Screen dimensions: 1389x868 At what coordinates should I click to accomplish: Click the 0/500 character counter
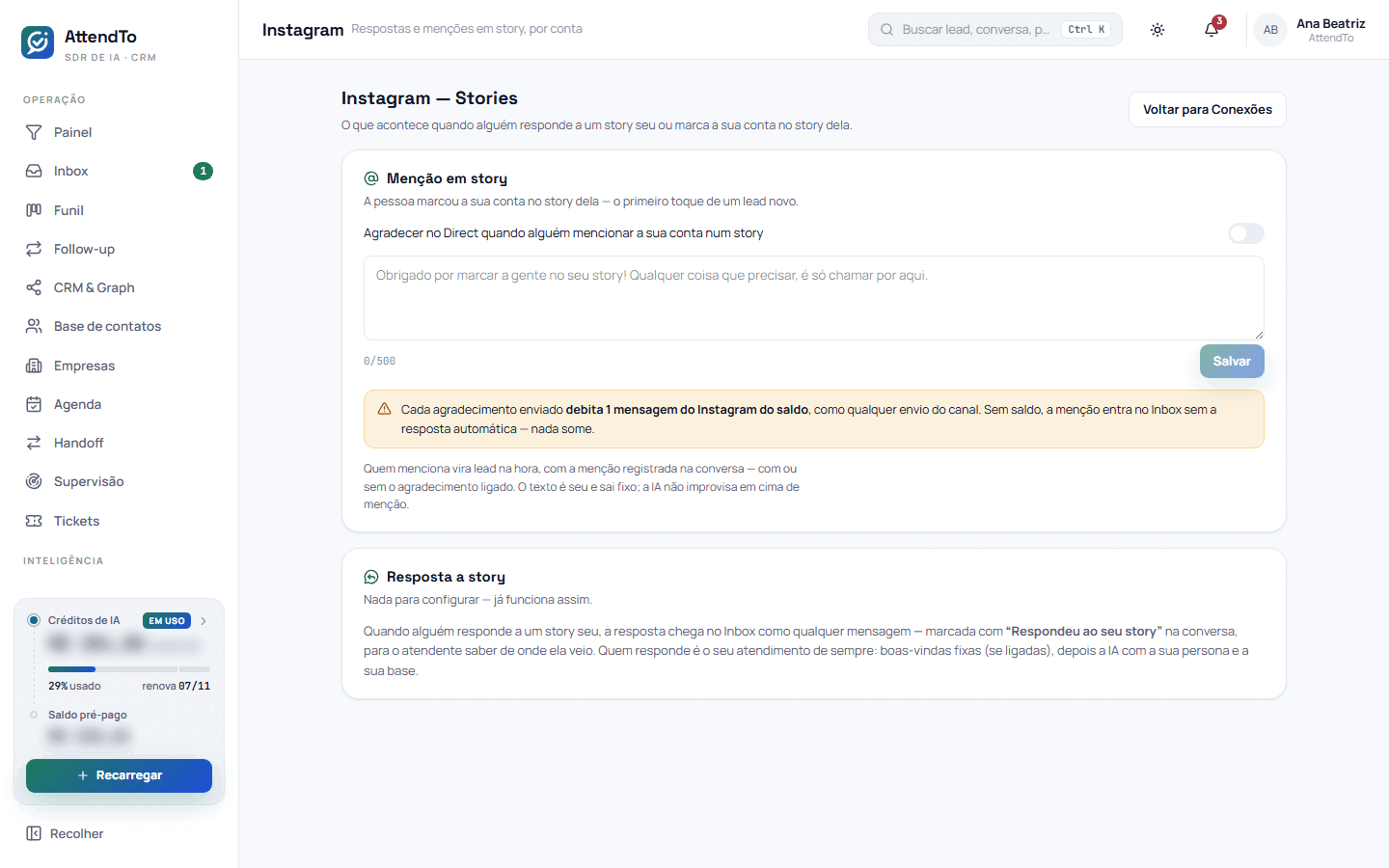click(x=379, y=362)
